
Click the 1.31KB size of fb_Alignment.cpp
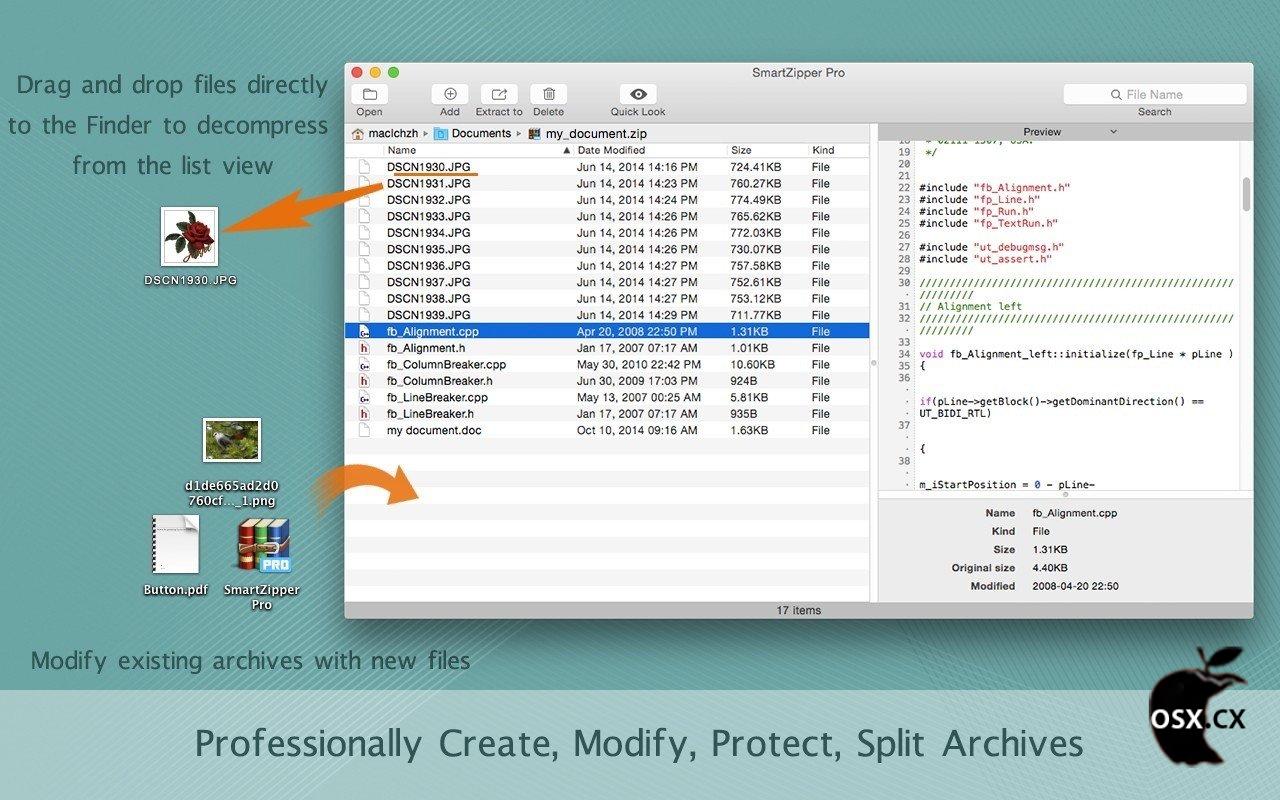[749, 332]
